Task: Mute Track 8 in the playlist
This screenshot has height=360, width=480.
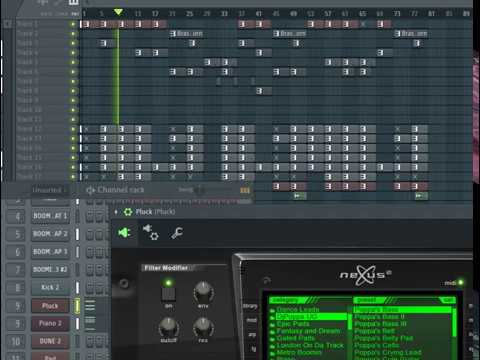Action: coord(73,91)
